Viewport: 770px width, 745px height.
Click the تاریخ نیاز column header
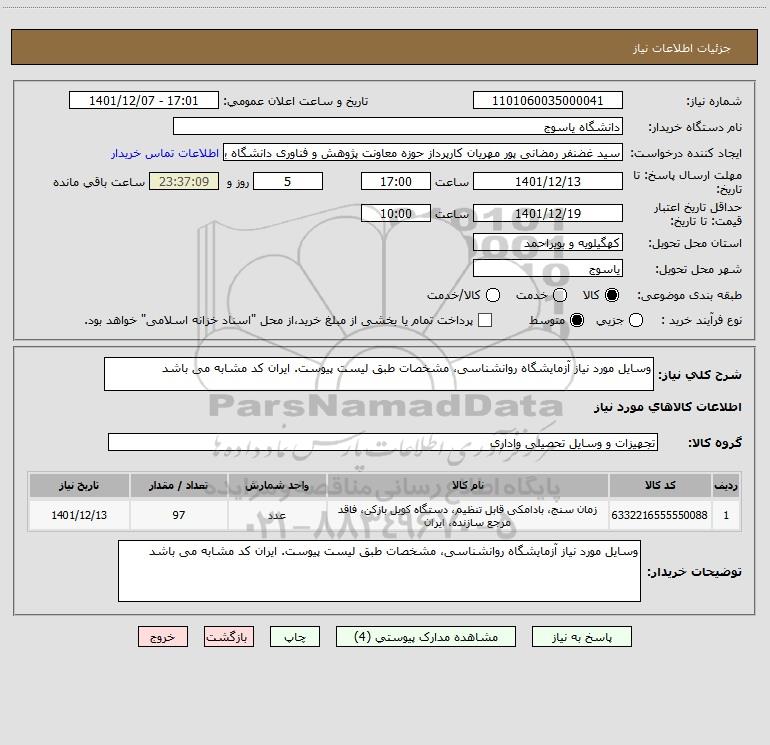(x=79, y=485)
